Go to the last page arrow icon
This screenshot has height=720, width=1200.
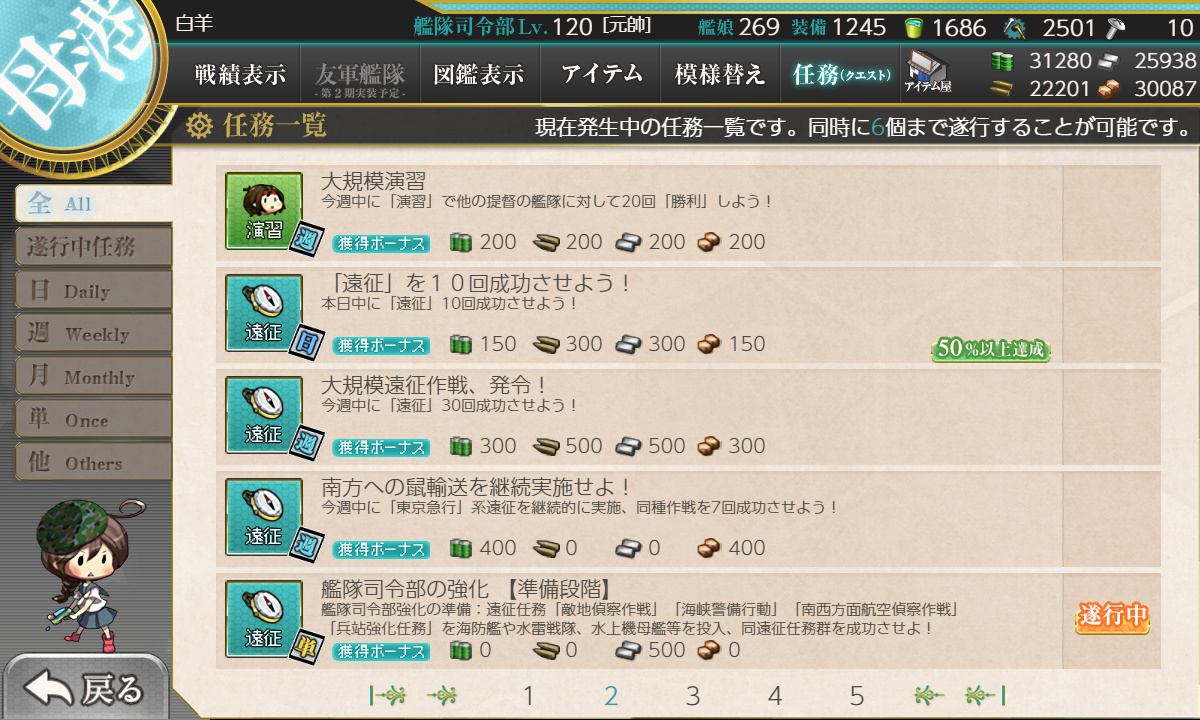click(985, 695)
